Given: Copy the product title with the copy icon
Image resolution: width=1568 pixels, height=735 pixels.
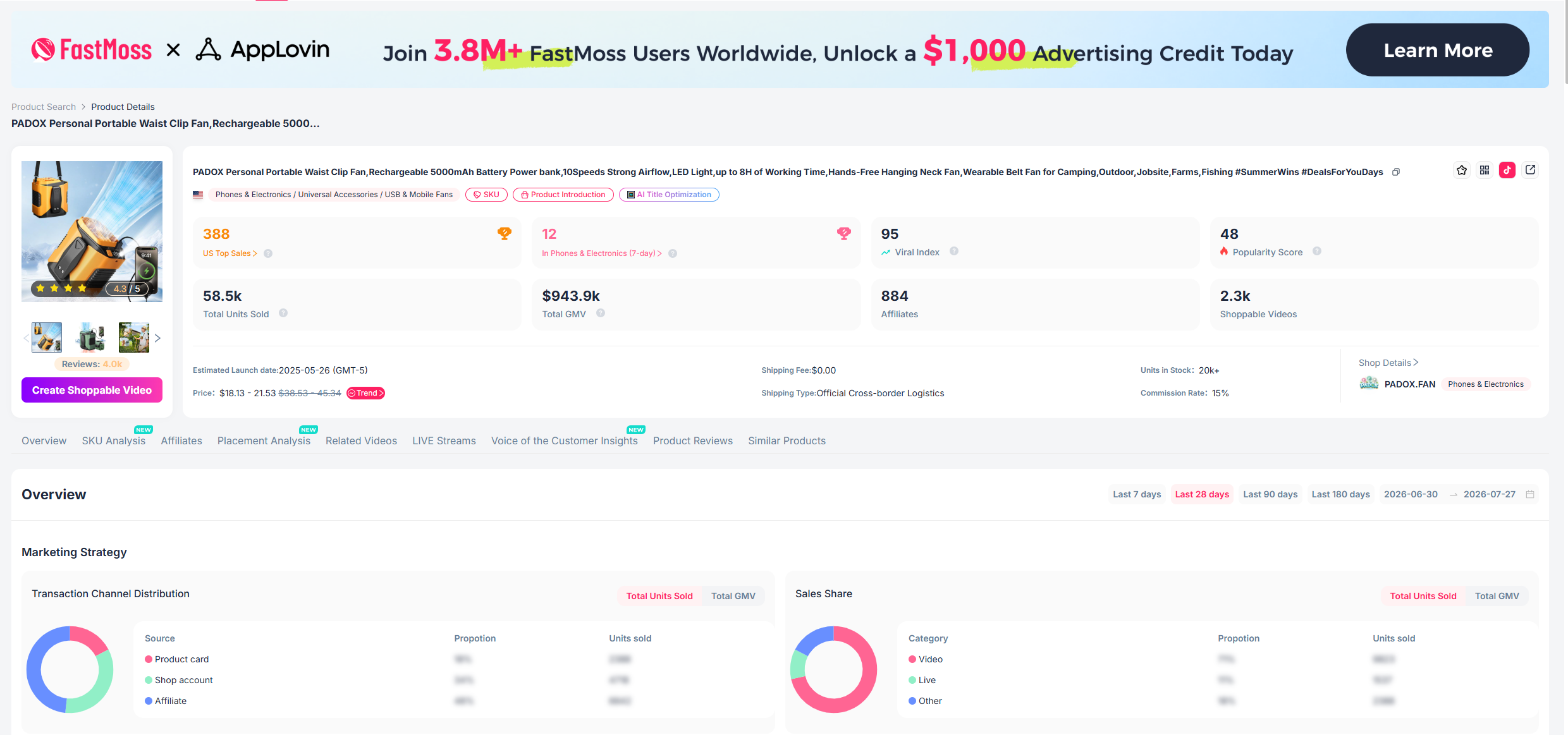Looking at the screenshot, I should 1396,172.
